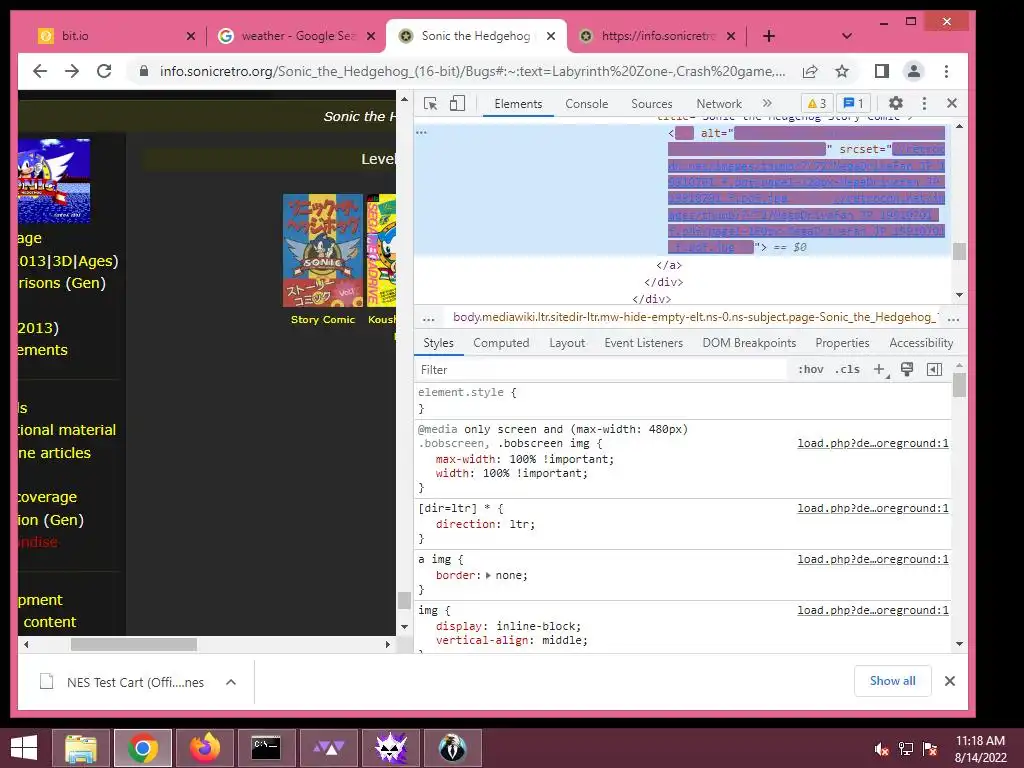
Task: Go back in browser history
Action: coord(40,71)
